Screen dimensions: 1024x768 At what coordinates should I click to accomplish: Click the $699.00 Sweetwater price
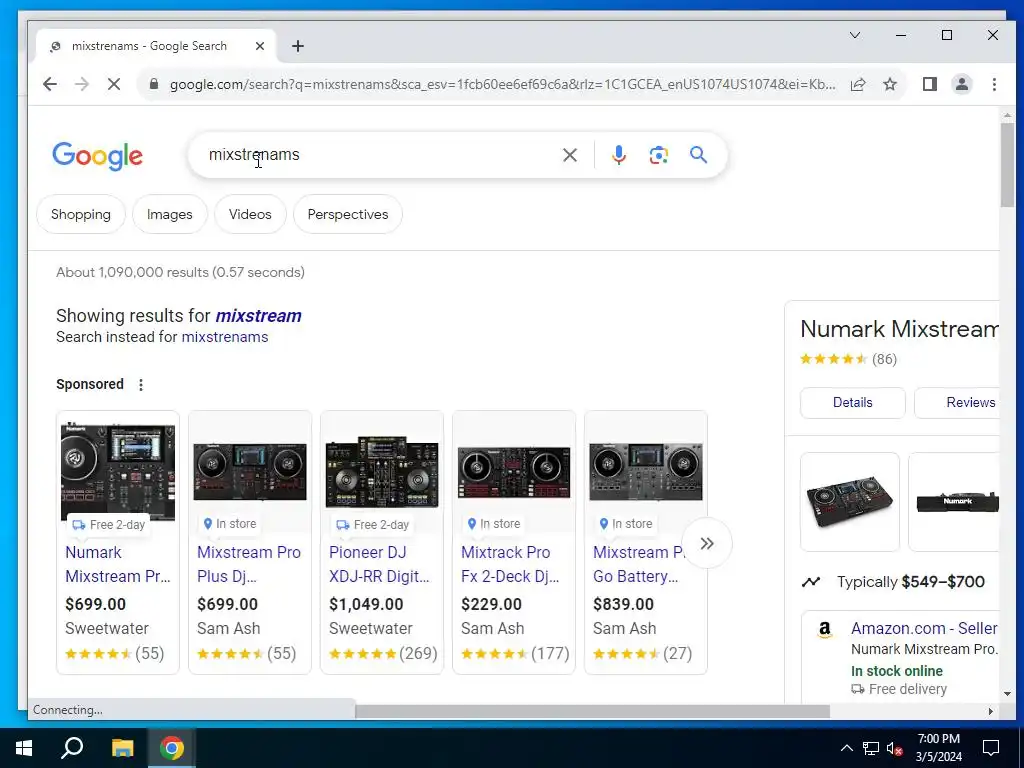[x=95, y=604]
